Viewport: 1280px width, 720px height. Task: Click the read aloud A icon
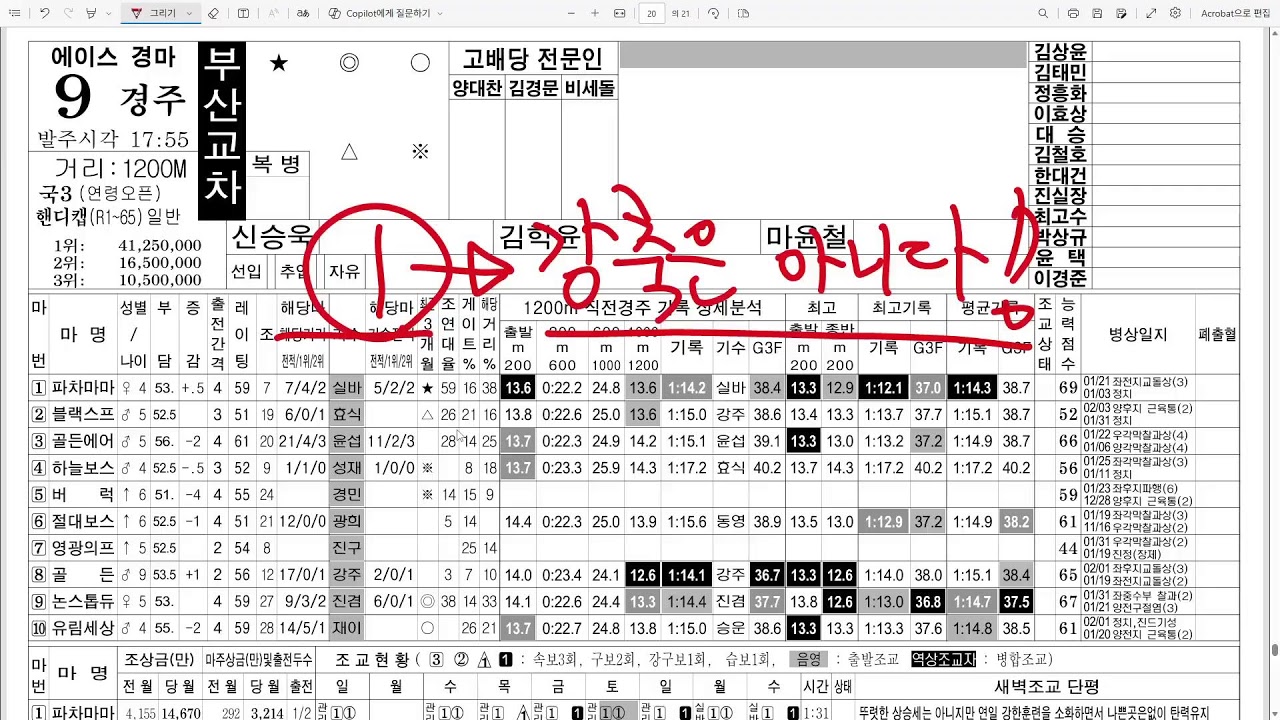pyautogui.click(x=274, y=13)
